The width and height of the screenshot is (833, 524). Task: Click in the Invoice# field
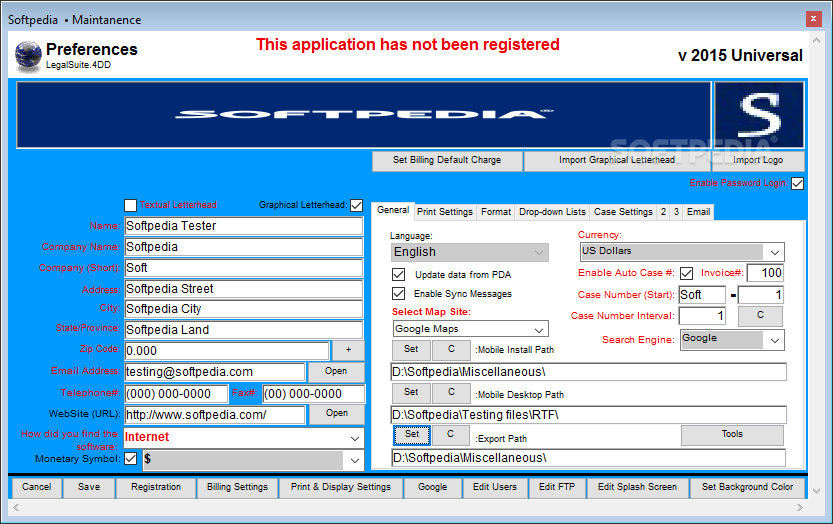click(x=765, y=273)
